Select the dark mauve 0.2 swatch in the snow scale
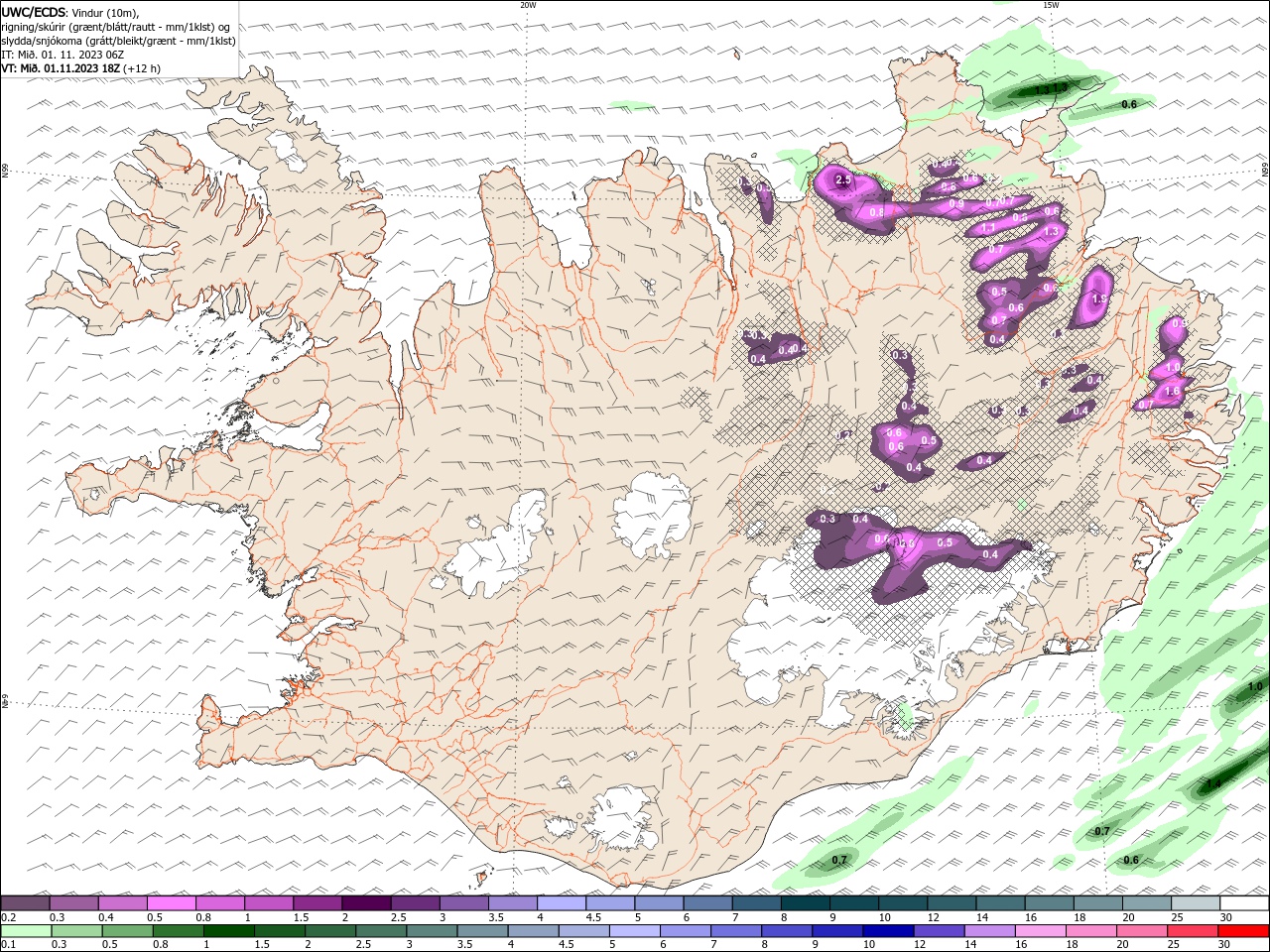Image resolution: width=1270 pixels, height=952 pixels. point(25,903)
